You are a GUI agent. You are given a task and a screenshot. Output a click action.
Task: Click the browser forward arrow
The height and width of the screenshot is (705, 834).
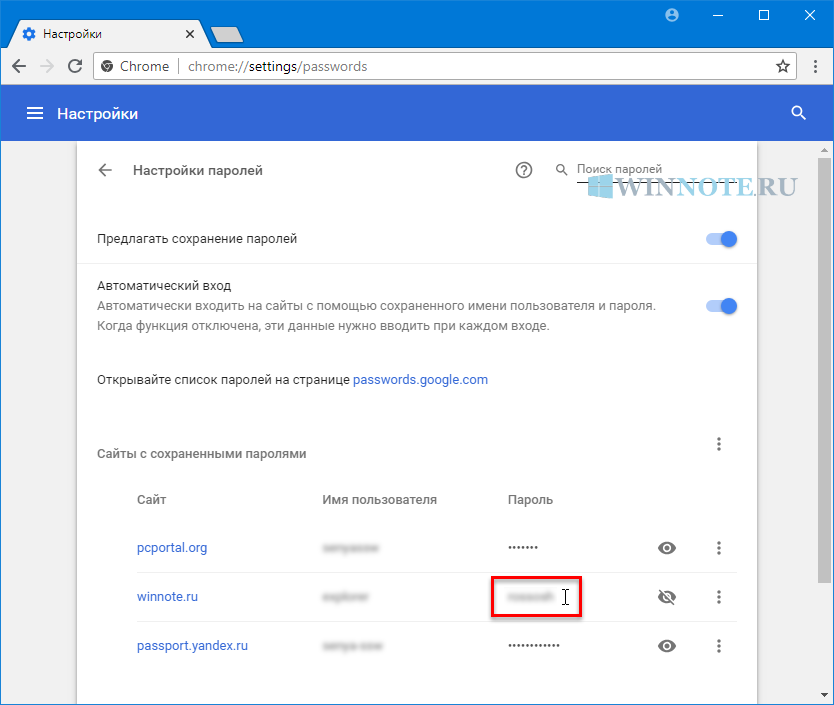[x=47, y=66]
